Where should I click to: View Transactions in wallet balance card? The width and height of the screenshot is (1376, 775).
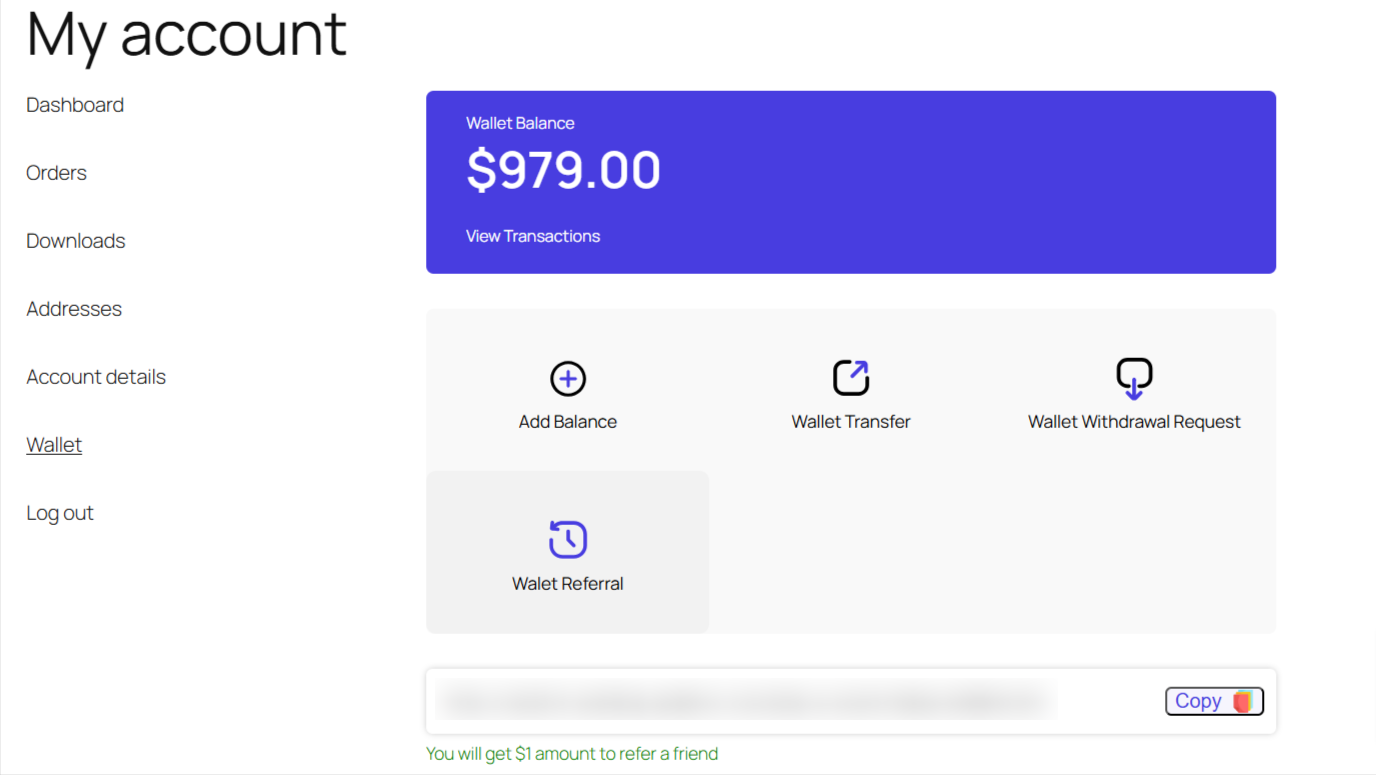coord(533,236)
